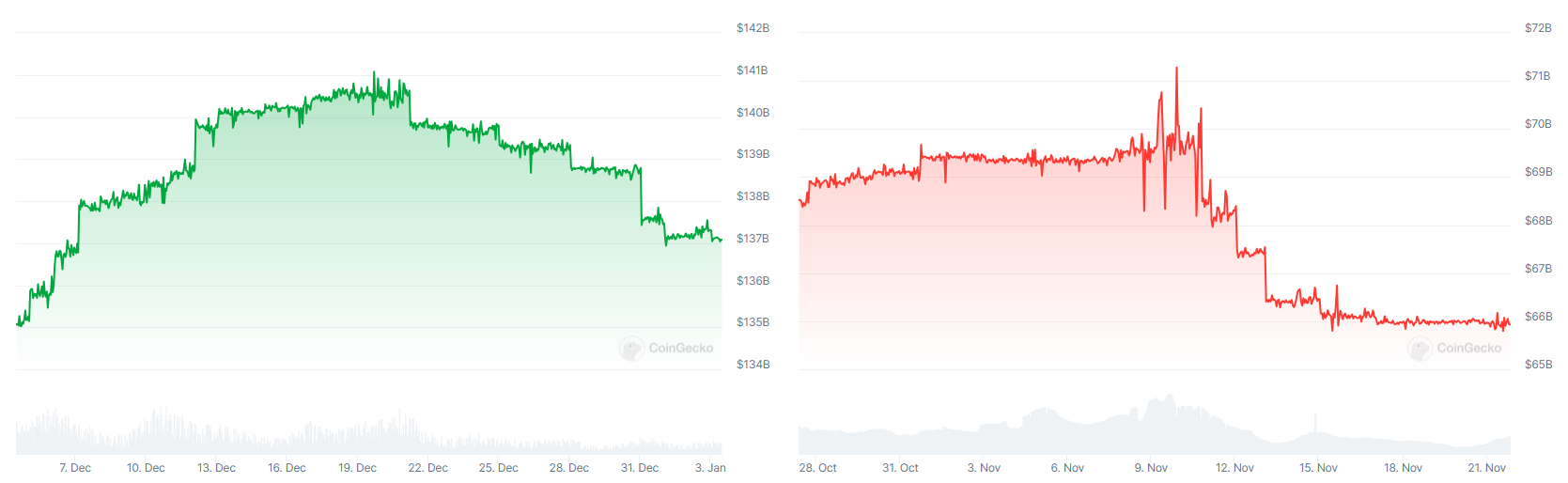Click the CoinGecko watermark text on red chart
The image size is (1568, 483).
coord(1469,349)
